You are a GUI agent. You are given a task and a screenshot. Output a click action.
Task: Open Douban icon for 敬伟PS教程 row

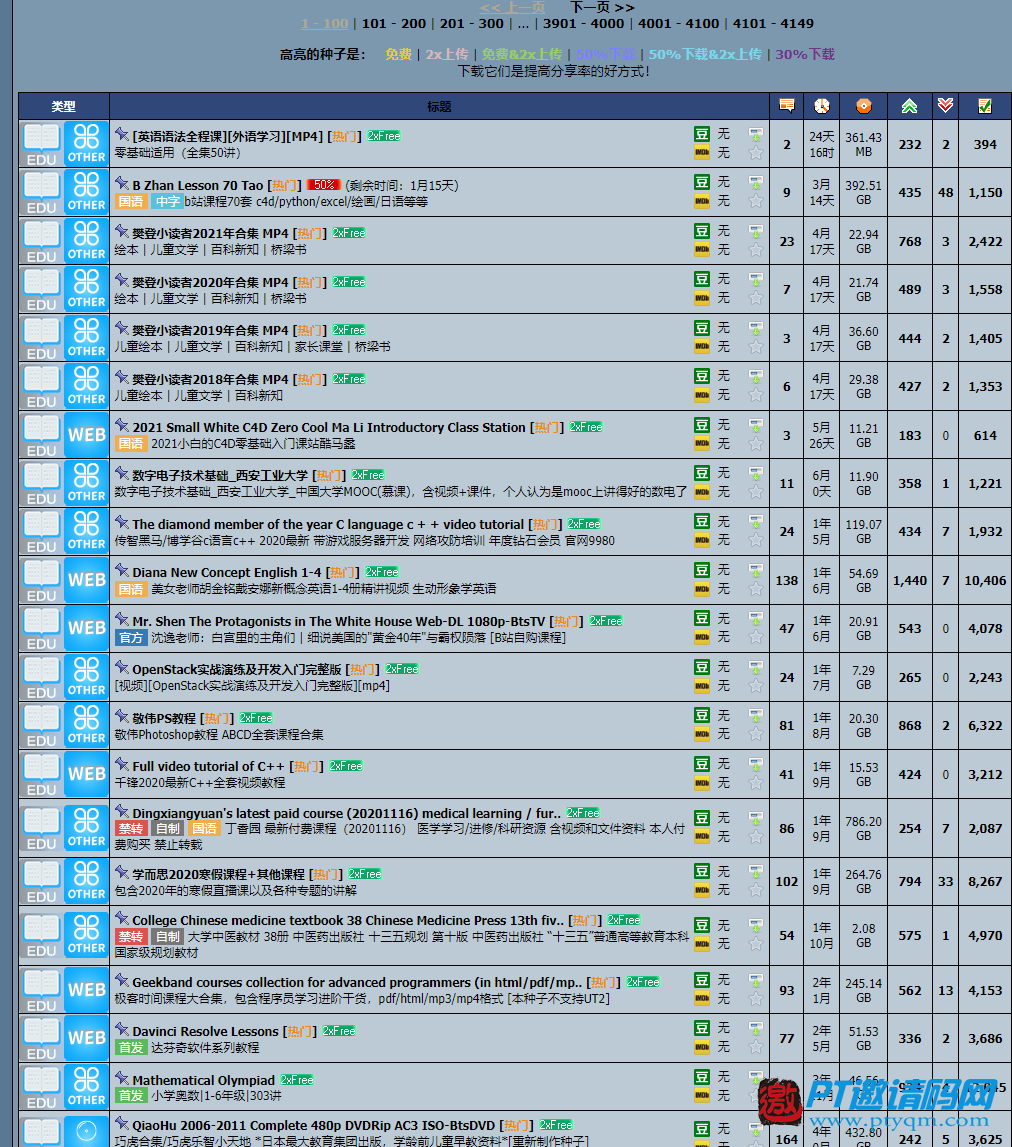click(702, 715)
